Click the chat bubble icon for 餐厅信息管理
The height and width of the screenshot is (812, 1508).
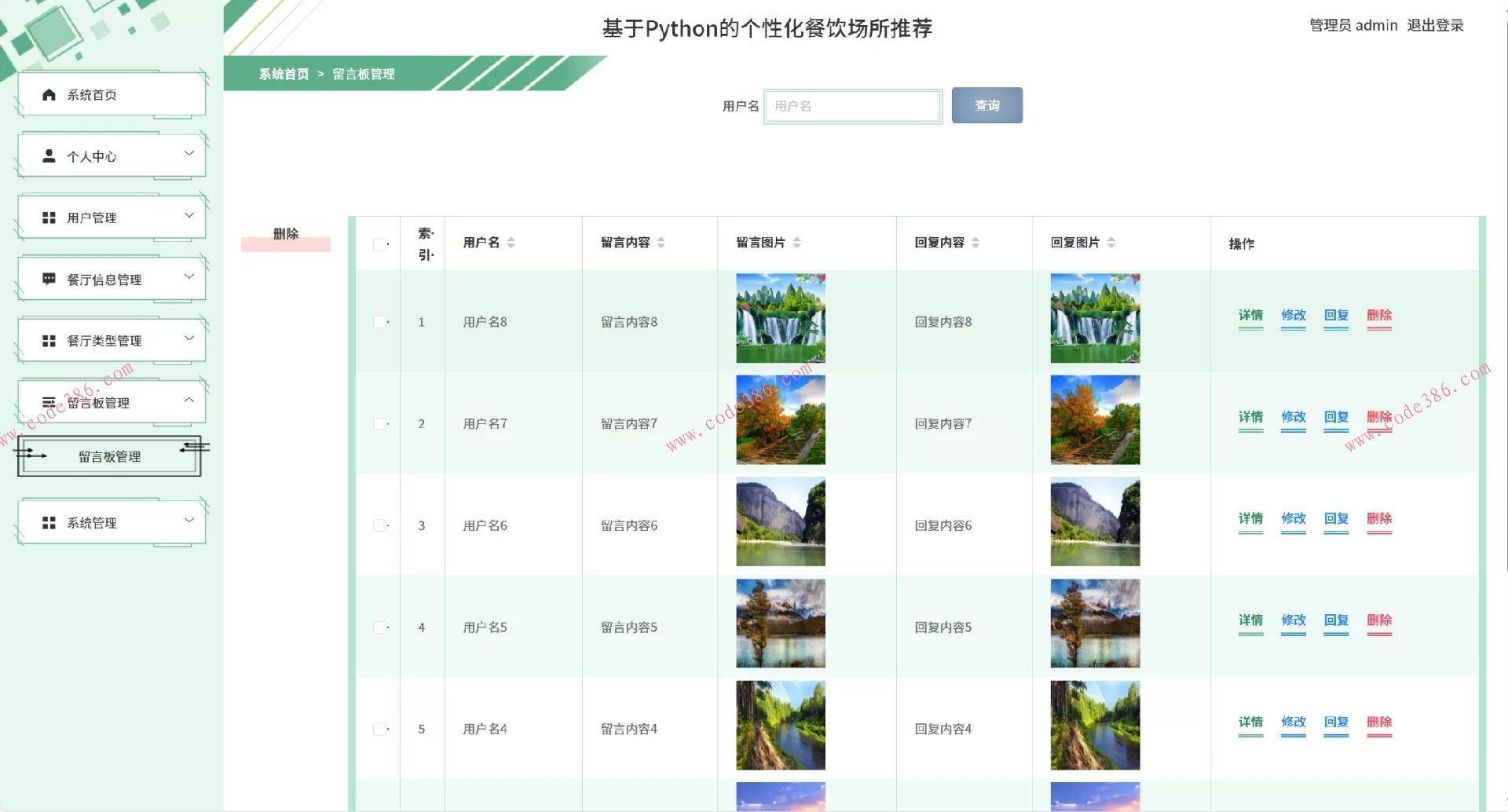49,279
